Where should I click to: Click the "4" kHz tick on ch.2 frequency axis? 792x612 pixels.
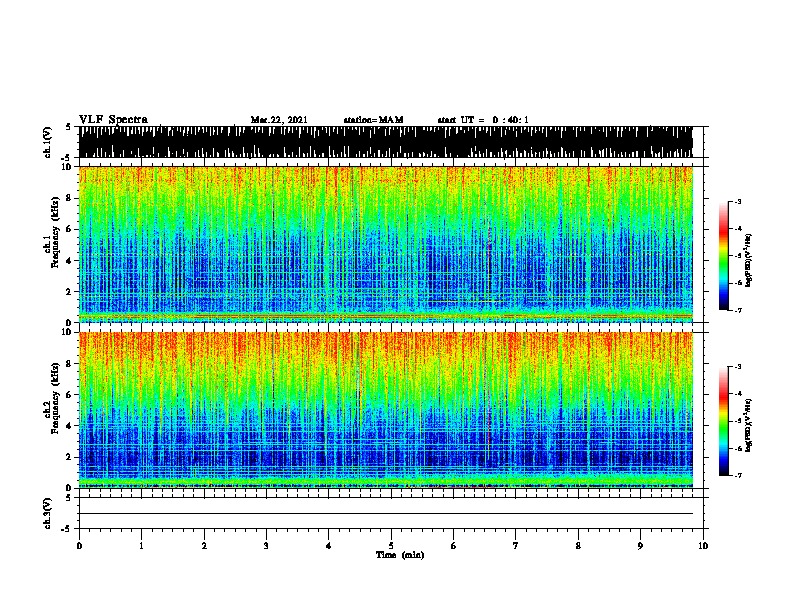click(70, 426)
